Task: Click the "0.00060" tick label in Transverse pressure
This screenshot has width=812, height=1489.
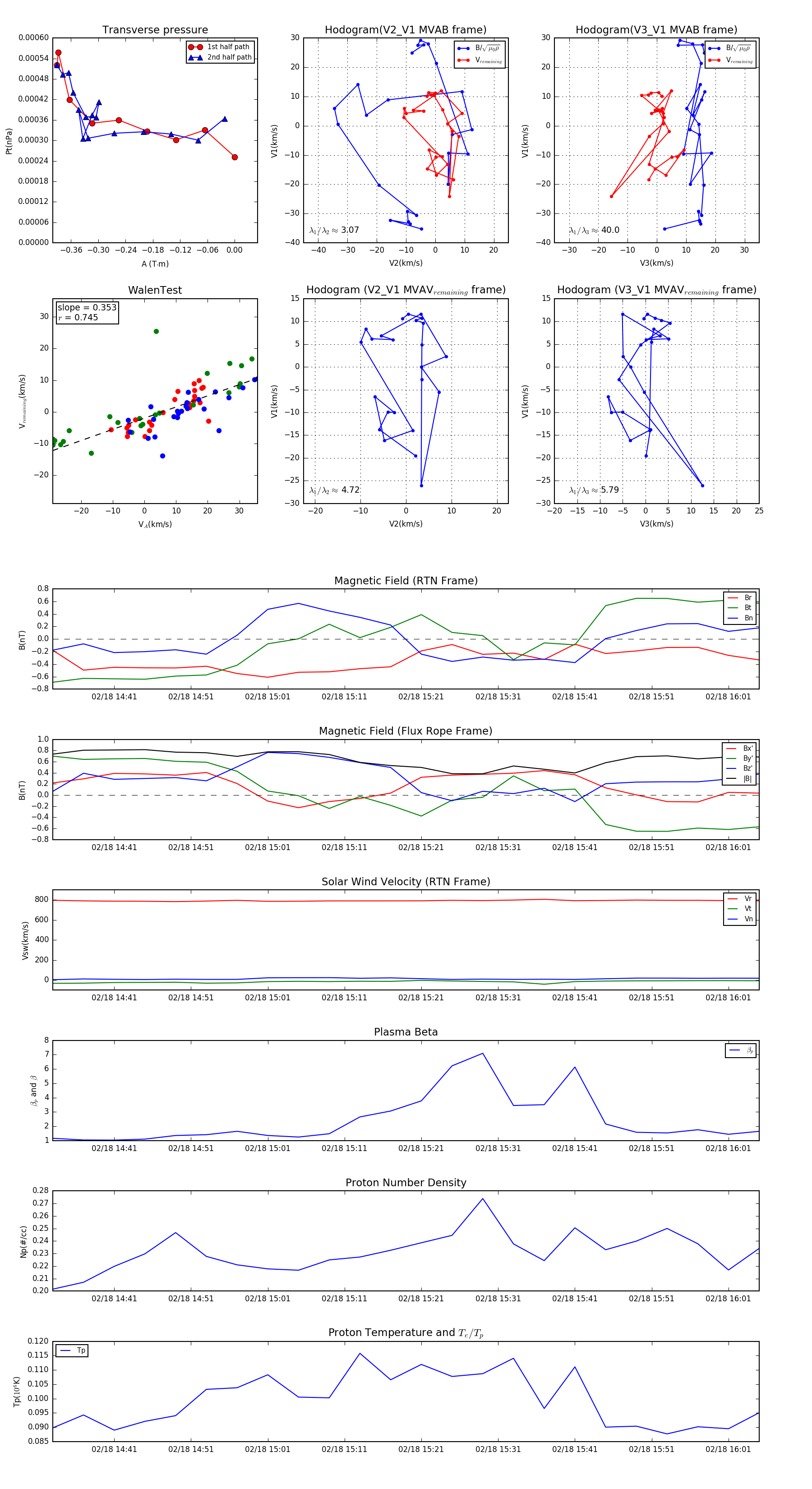Action: tap(33, 37)
